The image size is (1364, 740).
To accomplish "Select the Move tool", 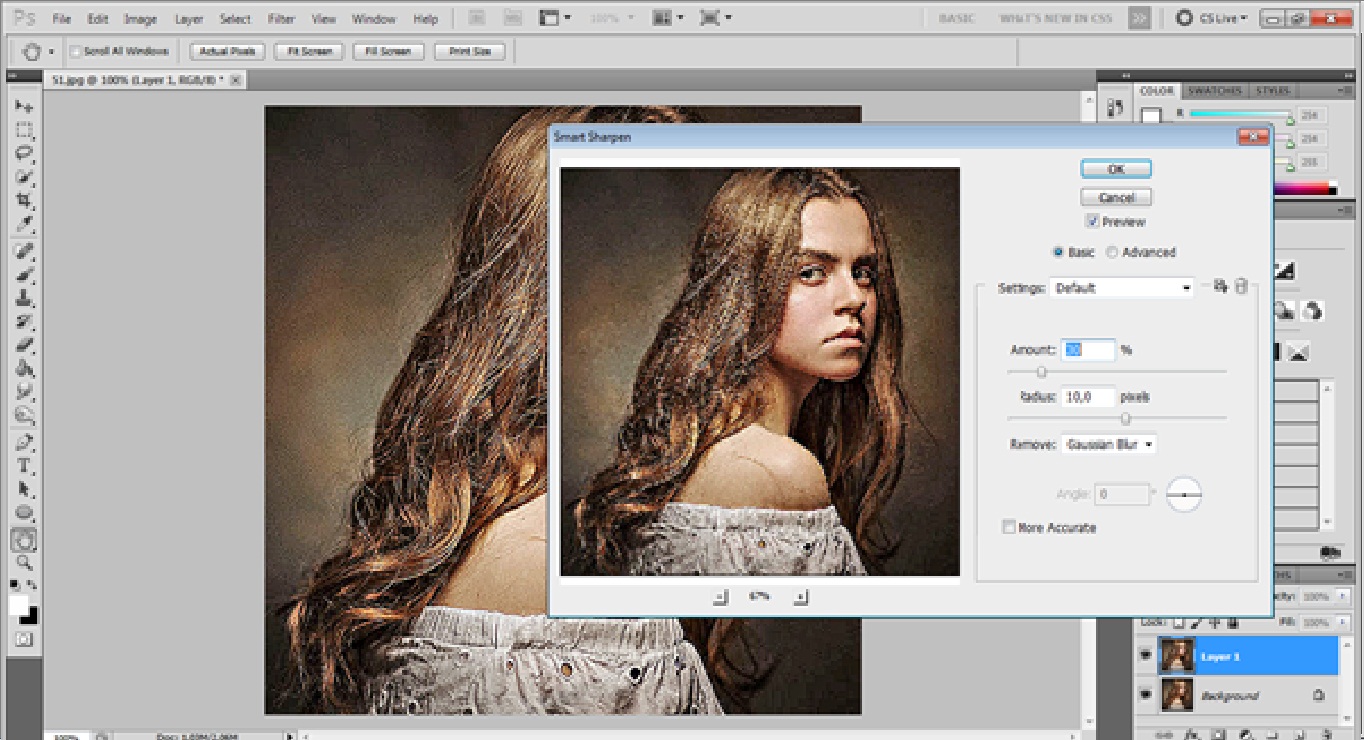I will tap(24, 107).
